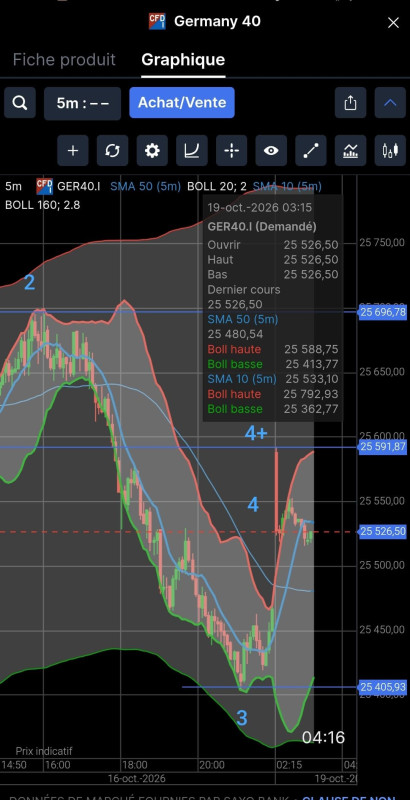Select the BOLL 20; 2 legend label
Screen dimensions: 410x800
217,186
